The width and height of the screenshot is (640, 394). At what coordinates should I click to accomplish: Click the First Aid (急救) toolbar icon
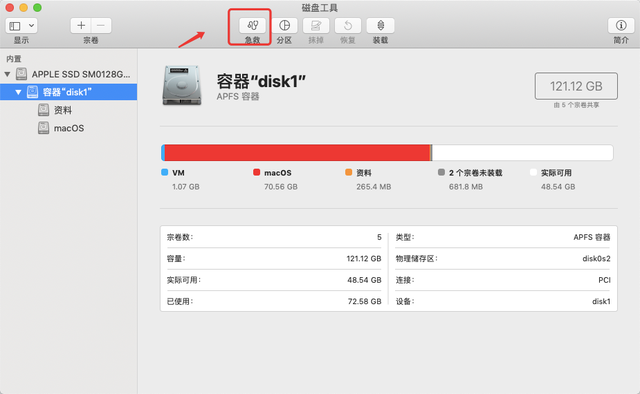(252, 26)
